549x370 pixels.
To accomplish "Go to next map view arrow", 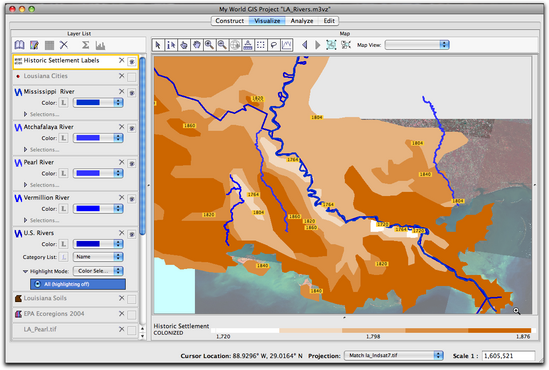I will (318, 45).
